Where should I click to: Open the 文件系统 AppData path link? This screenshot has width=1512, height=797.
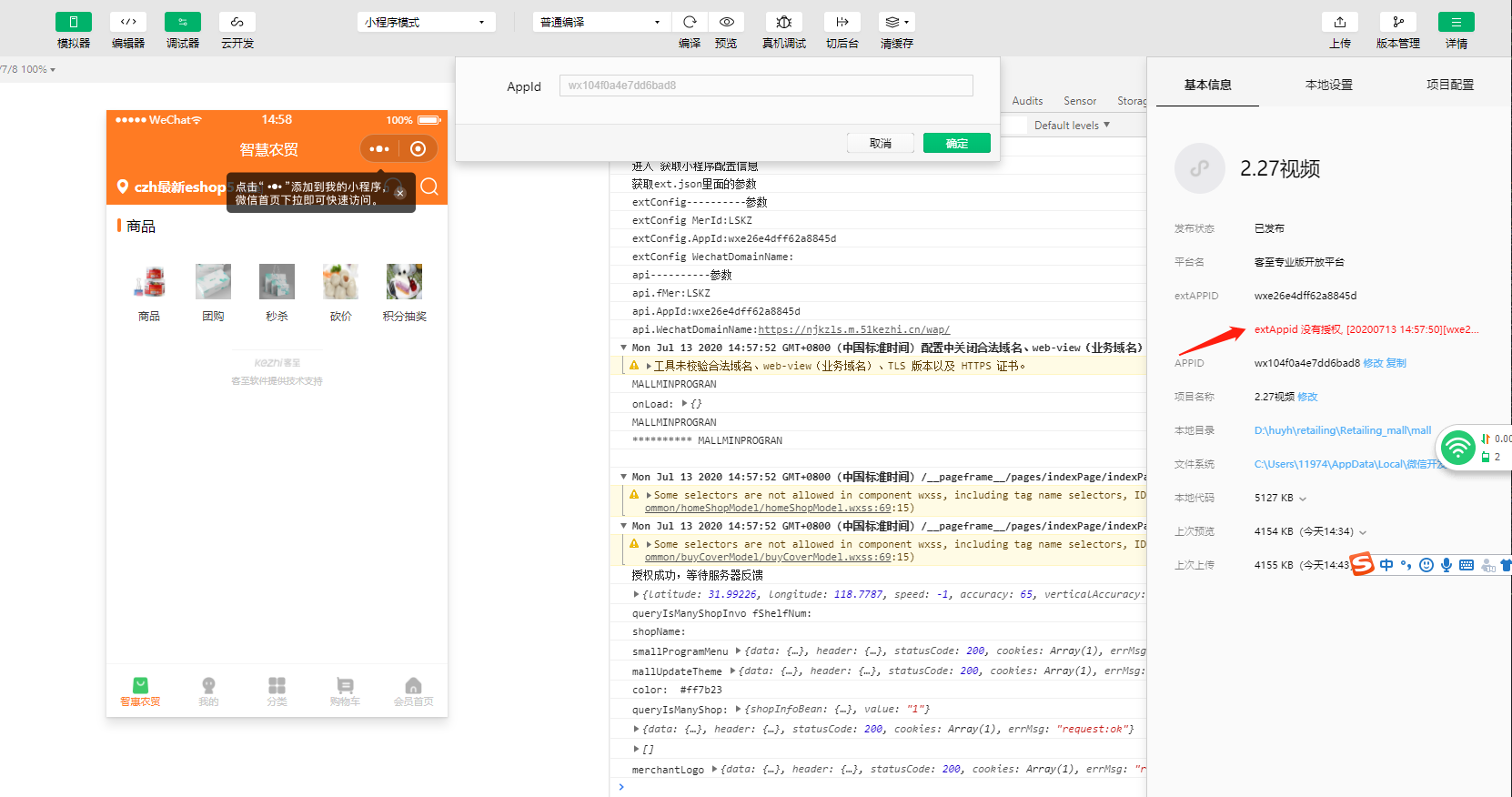pyautogui.click(x=1348, y=464)
